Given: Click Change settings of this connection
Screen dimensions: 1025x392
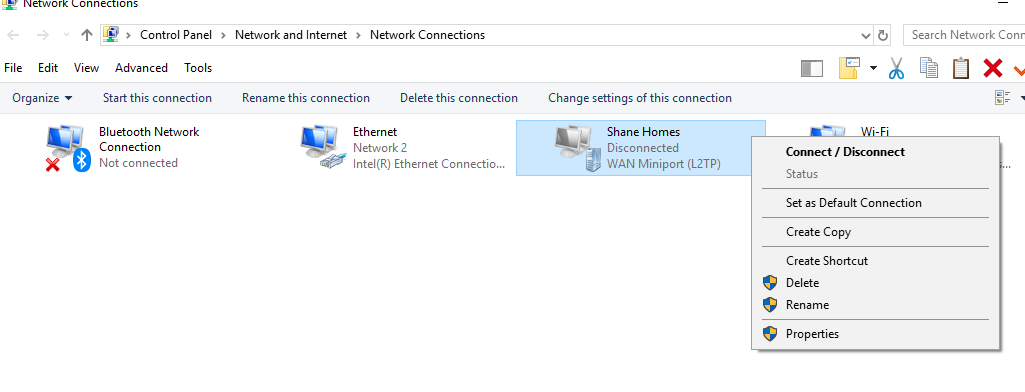Looking at the screenshot, I should click(640, 98).
